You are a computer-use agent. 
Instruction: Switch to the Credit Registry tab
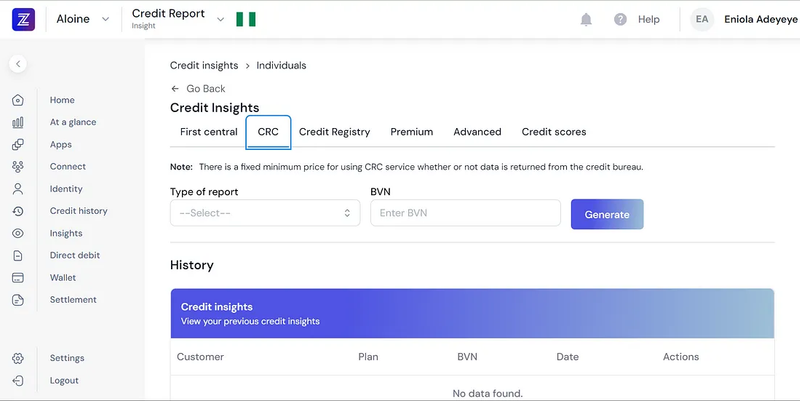334,132
